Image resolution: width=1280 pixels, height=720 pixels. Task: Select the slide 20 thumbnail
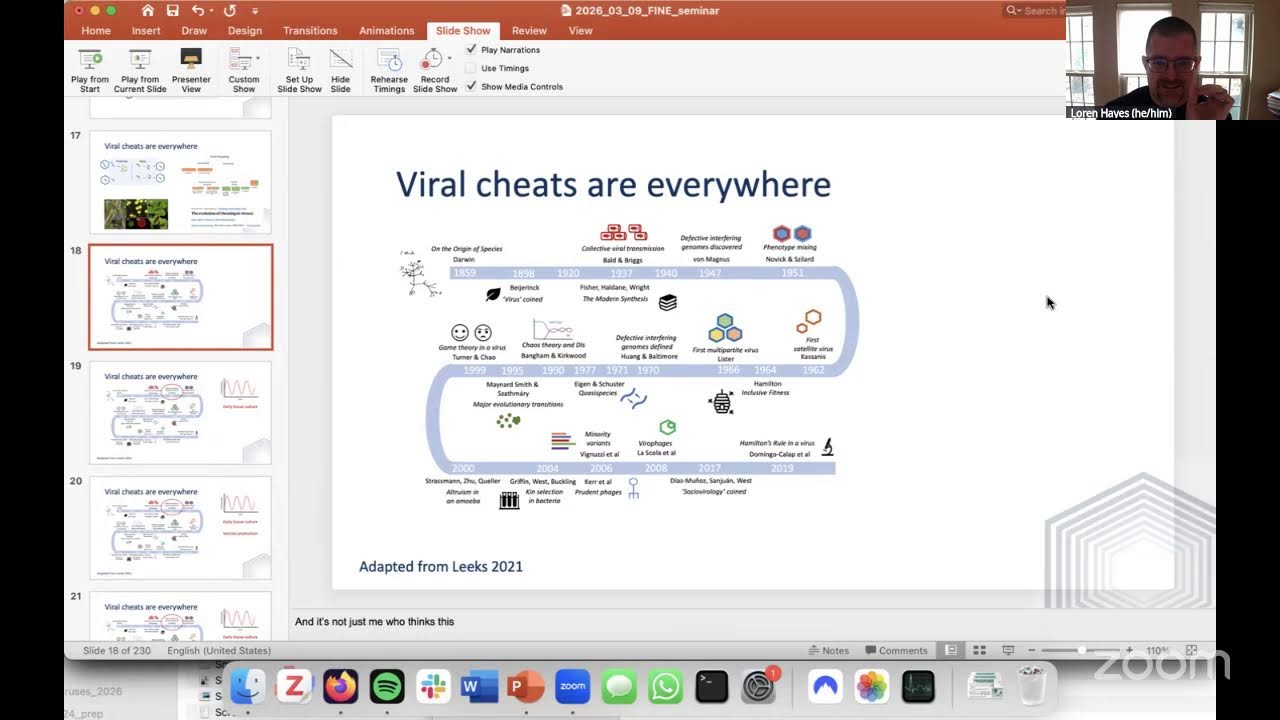(x=180, y=527)
